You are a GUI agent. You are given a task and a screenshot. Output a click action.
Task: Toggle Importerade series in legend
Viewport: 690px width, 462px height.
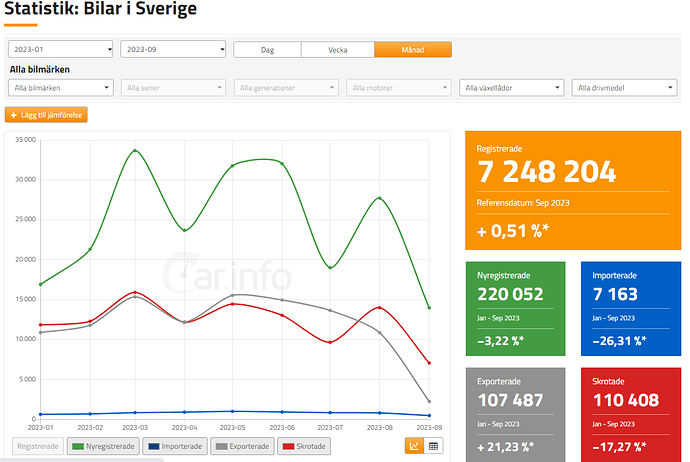(175, 446)
